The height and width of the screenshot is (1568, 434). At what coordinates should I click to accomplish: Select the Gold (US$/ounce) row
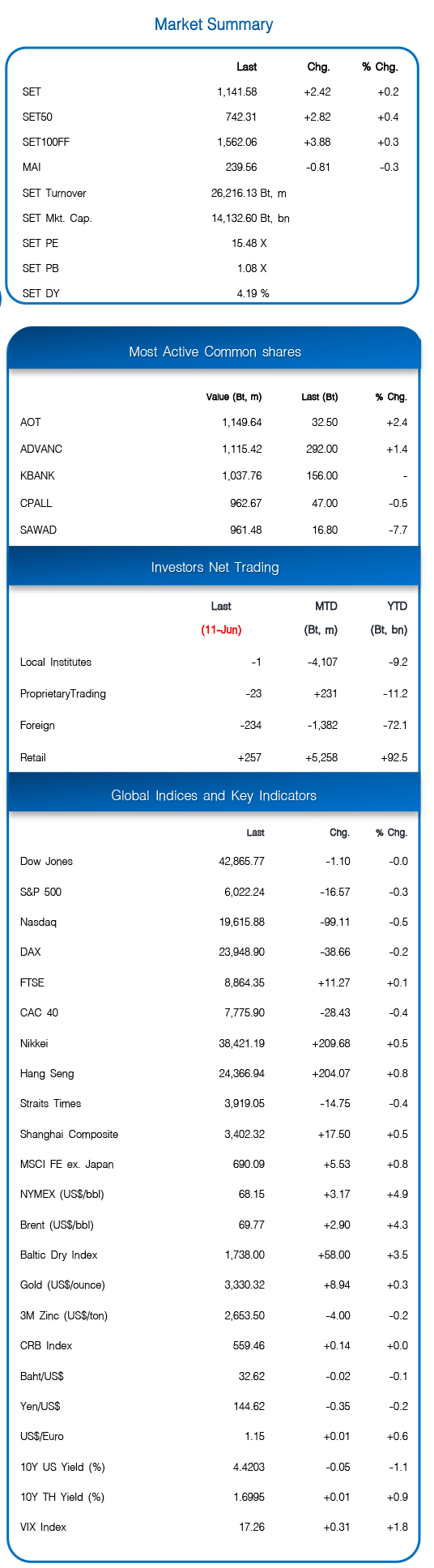(214, 1285)
